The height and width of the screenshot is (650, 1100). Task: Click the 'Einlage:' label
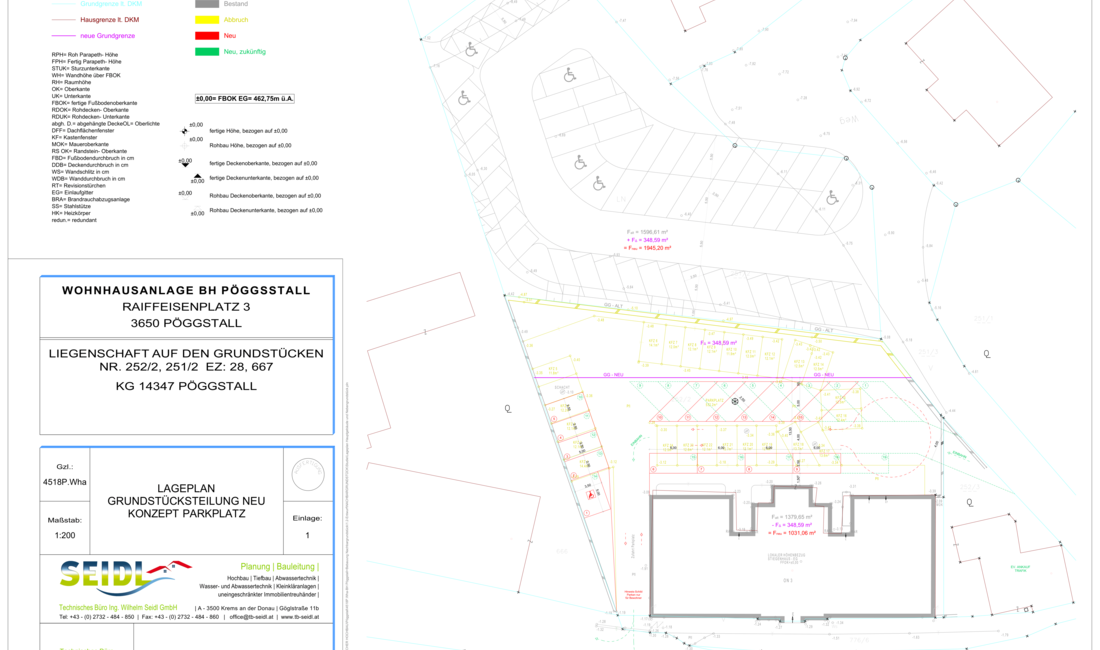[x=307, y=518]
